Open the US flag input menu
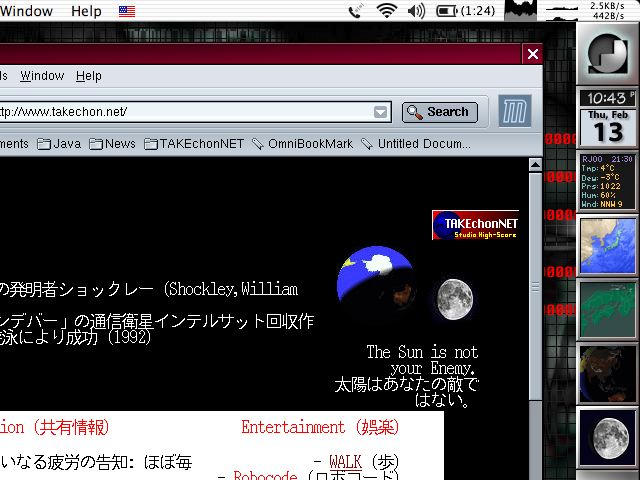 click(127, 11)
